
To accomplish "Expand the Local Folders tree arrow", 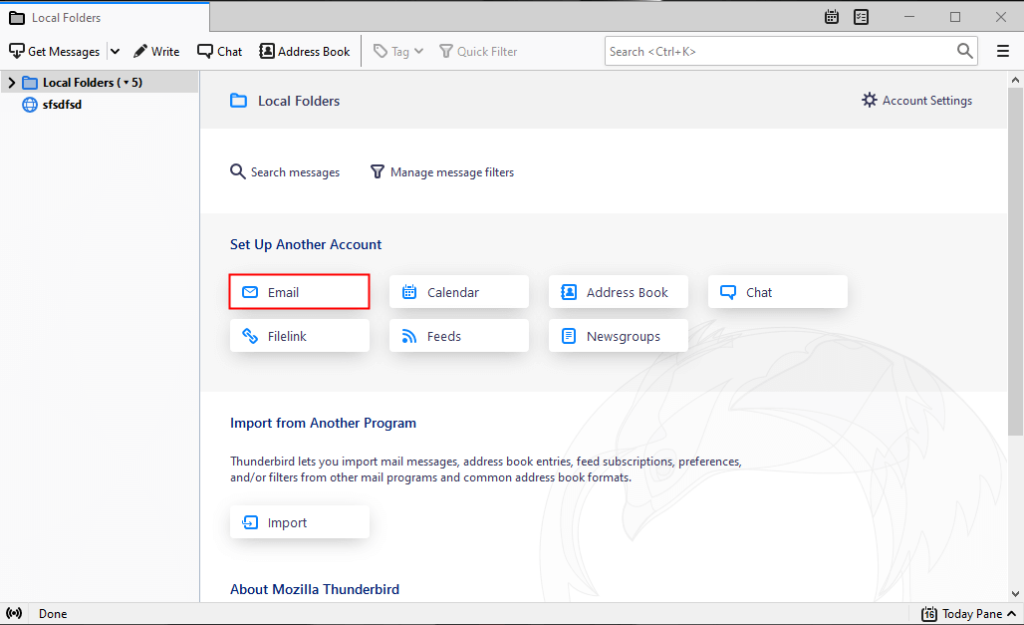I will coord(11,82).
